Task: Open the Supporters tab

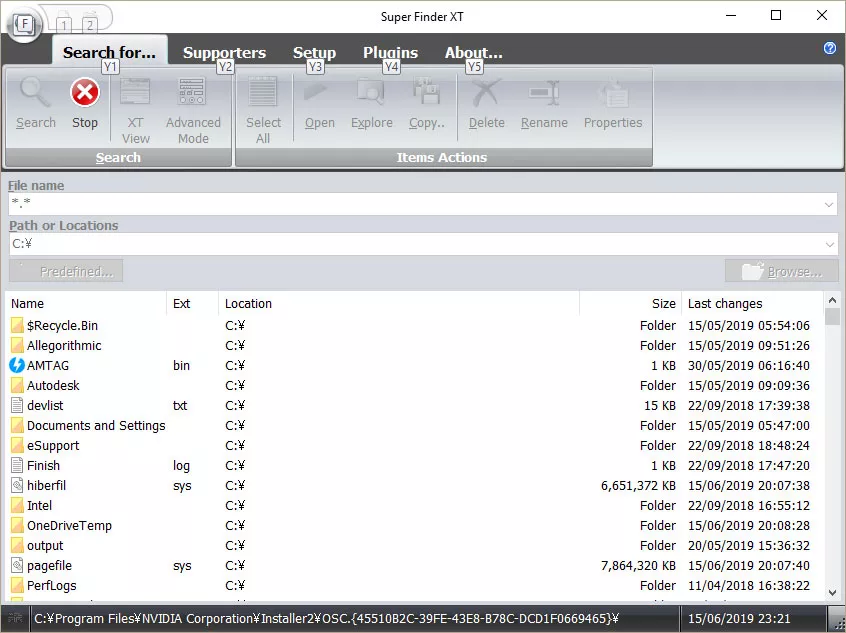Action: tap(224, 52)
